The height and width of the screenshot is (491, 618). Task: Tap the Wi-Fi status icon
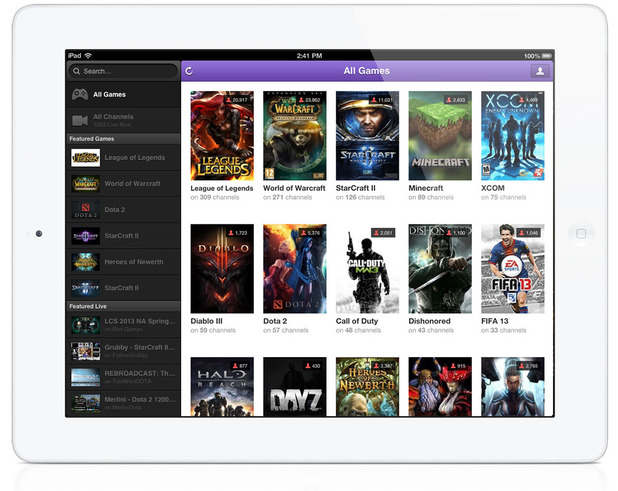(x=88, y=56)
